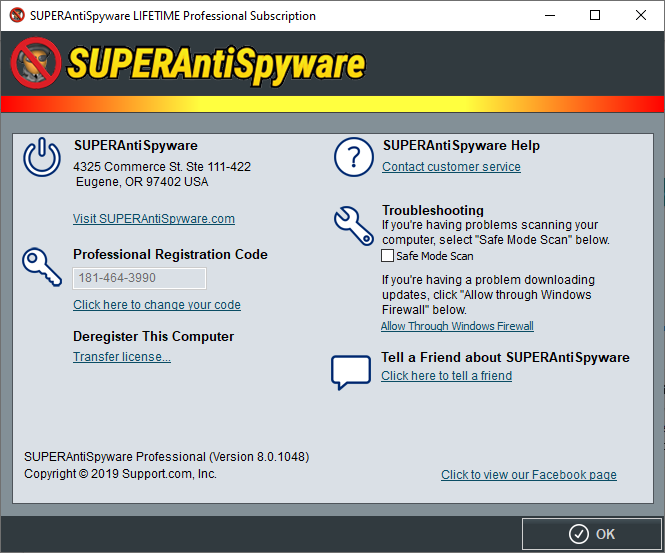Click the app icon in the title bar
This screenshot has width=665, height=553.
pos(17,15)
